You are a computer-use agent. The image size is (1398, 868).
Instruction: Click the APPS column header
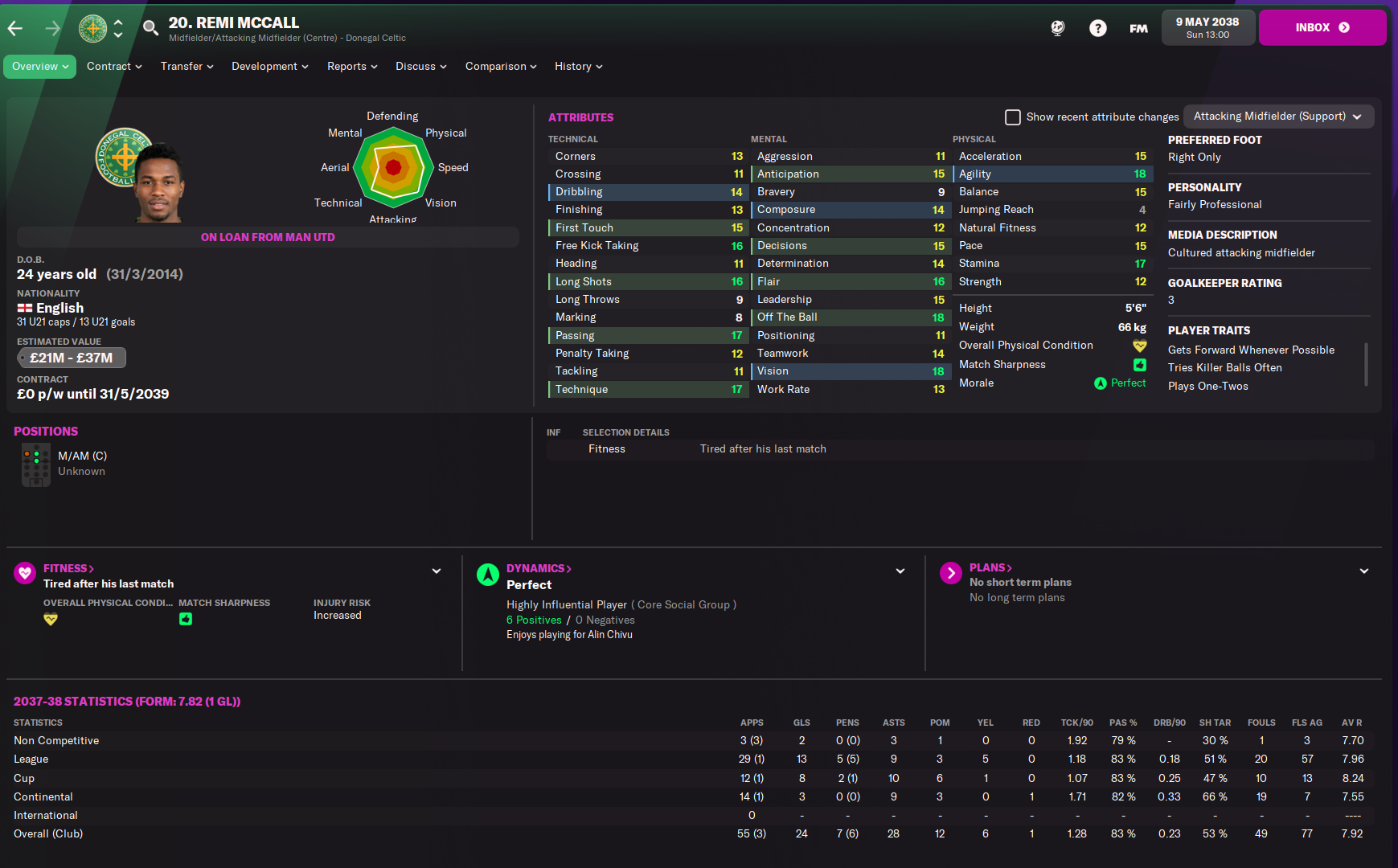pyautogui.click(x=752, y=723)
